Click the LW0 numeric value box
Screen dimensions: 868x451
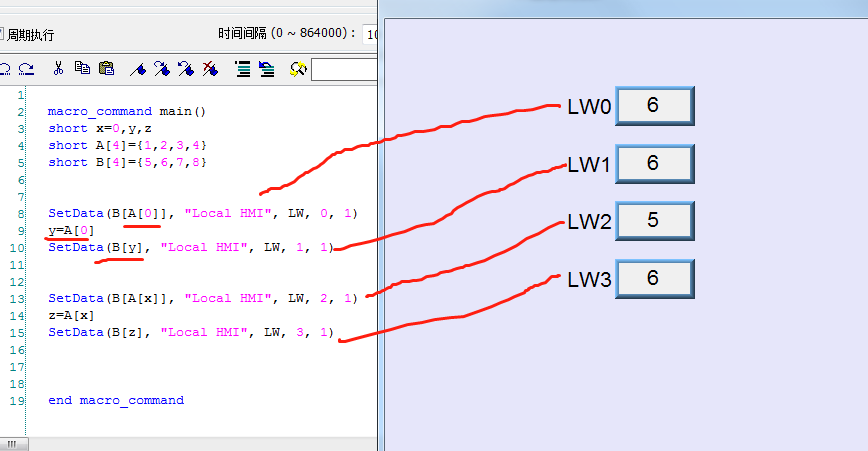tap(654, 106)
